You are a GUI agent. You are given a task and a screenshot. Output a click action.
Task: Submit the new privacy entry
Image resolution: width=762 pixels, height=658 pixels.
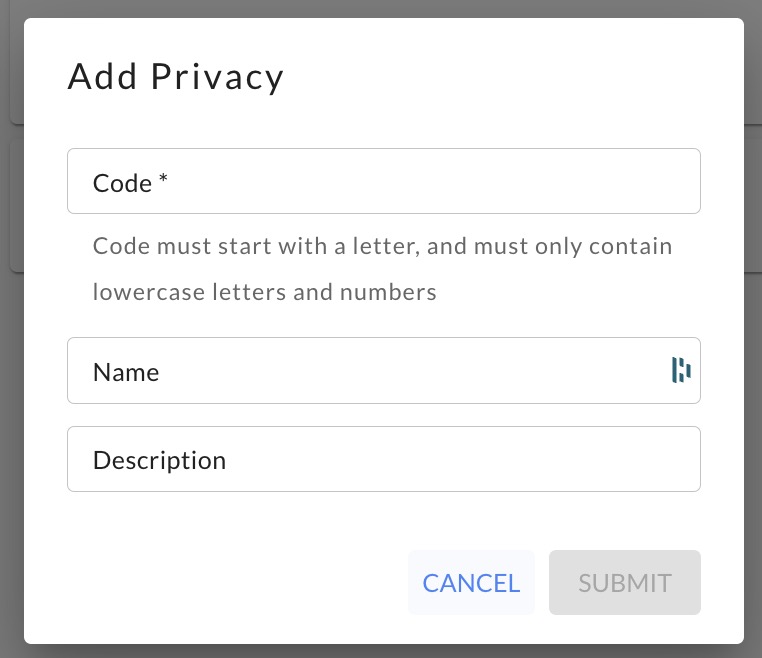click(624, 582)
